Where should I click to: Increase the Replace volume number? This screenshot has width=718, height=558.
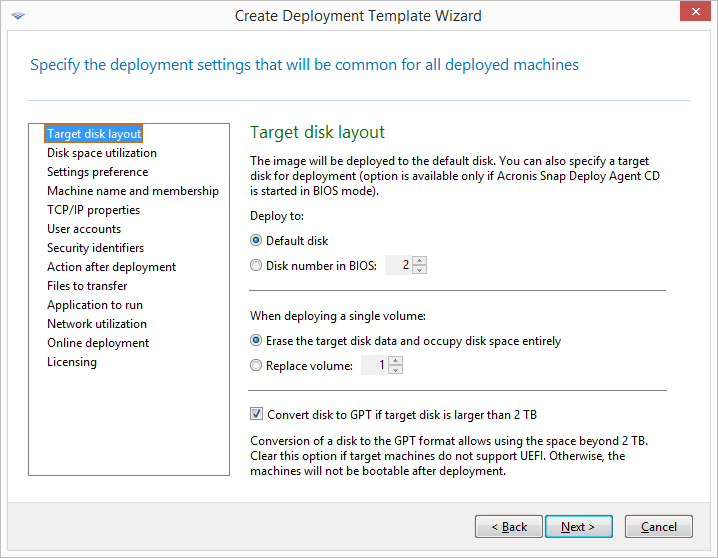(x=396, y=361)
